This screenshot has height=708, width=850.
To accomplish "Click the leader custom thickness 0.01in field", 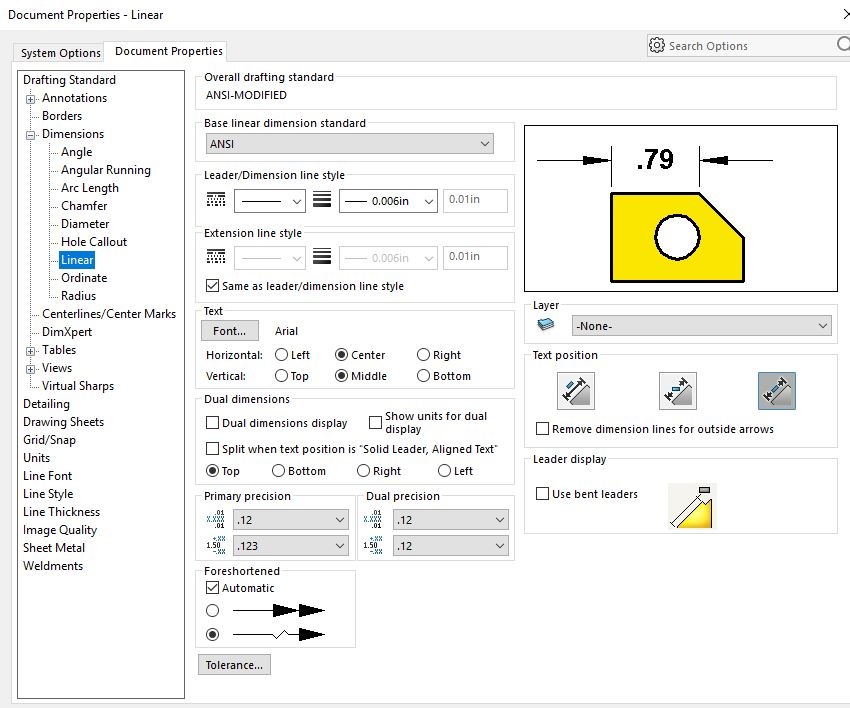I will [x=475, y=199].
